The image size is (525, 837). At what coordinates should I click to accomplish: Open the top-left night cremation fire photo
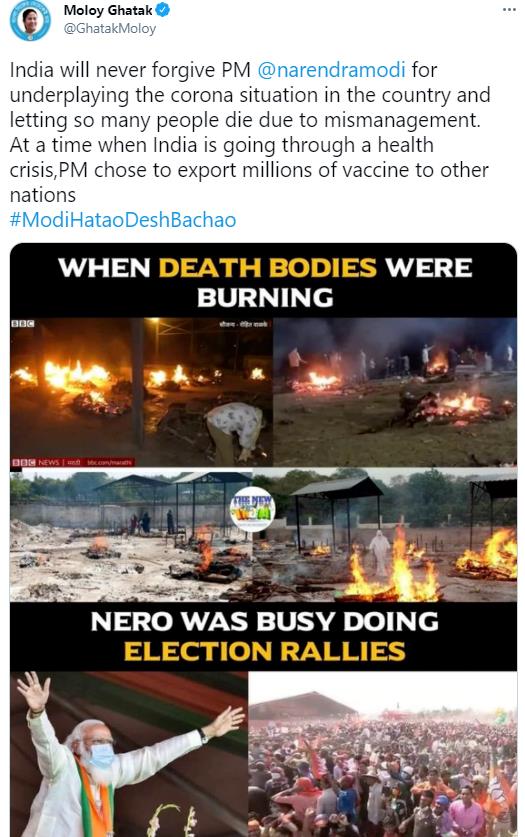(141, 392)
